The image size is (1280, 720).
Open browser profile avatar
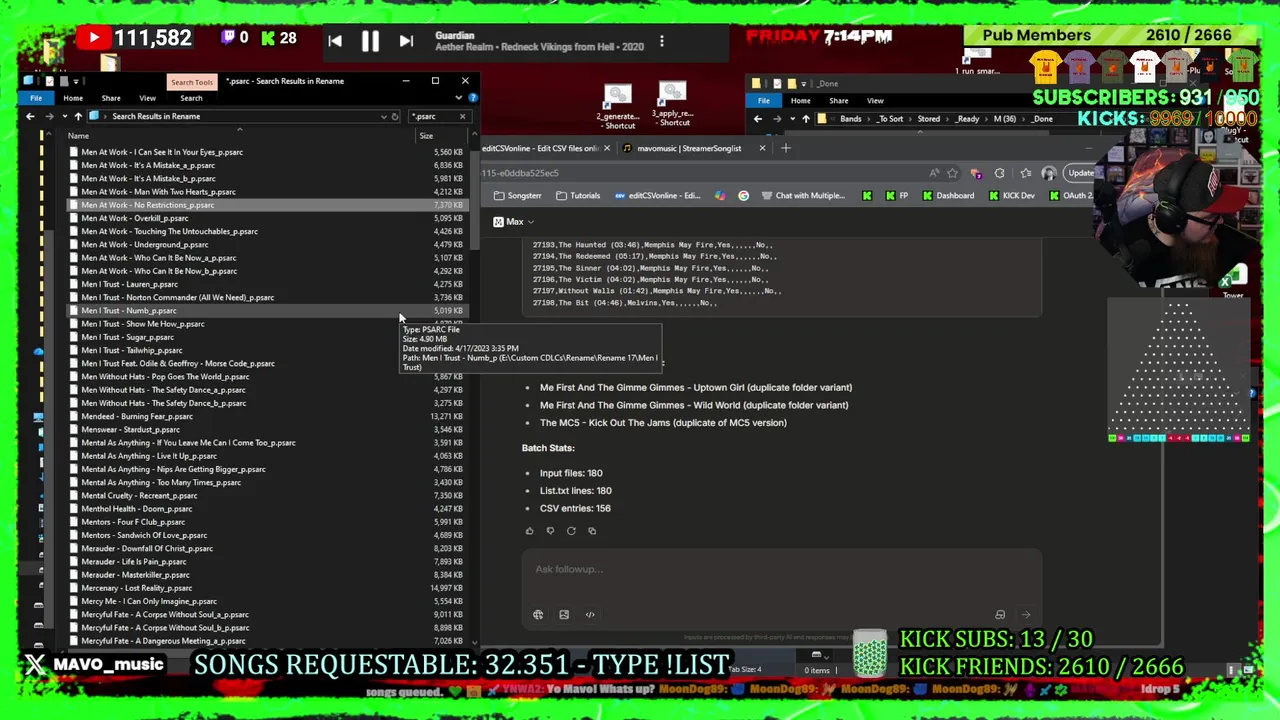point(1049,173)
